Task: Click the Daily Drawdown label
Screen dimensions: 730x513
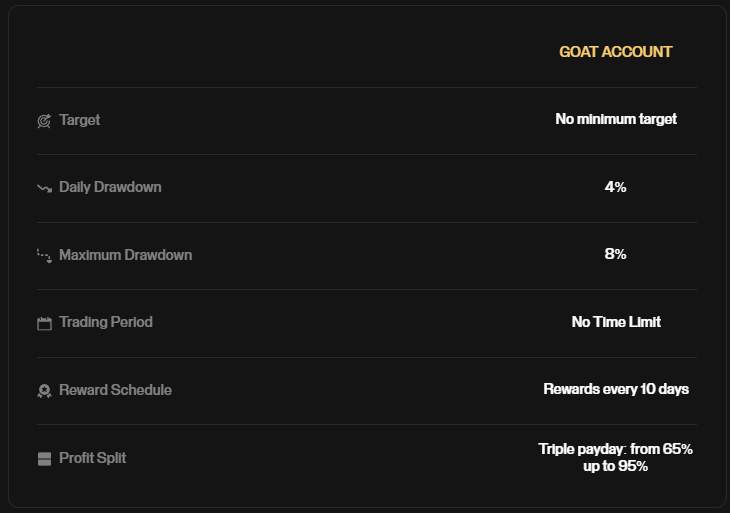Action: click(x=110, y=187)
